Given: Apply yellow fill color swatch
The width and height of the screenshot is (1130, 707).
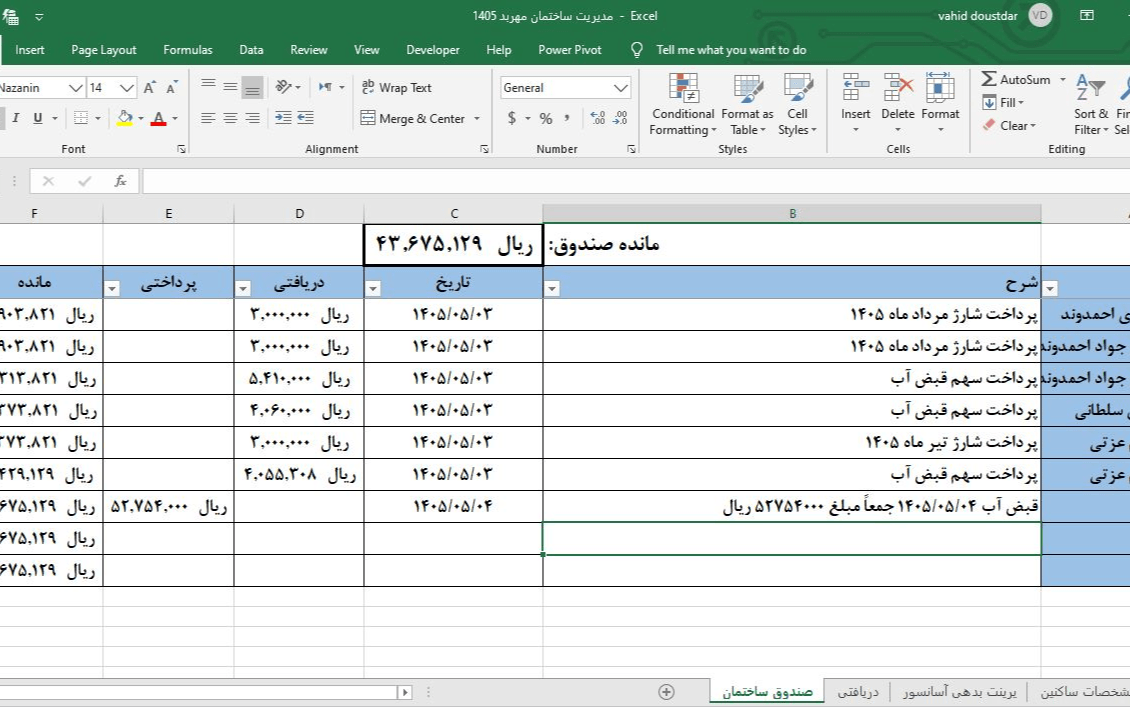Looking at the screenshot, I should tap(125, 118).
